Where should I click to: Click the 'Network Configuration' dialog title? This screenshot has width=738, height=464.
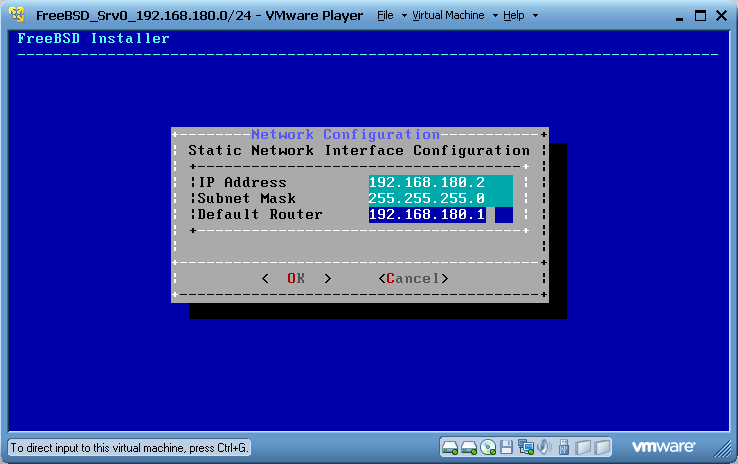tap(345, 135)
